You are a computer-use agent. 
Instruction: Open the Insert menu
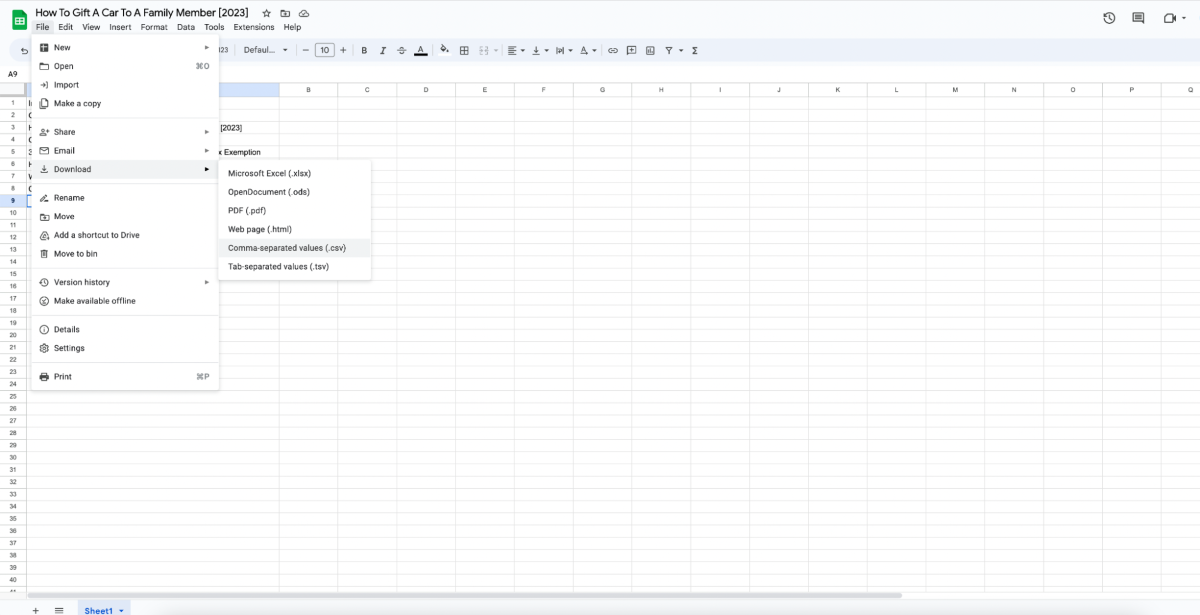coord(120,27)
